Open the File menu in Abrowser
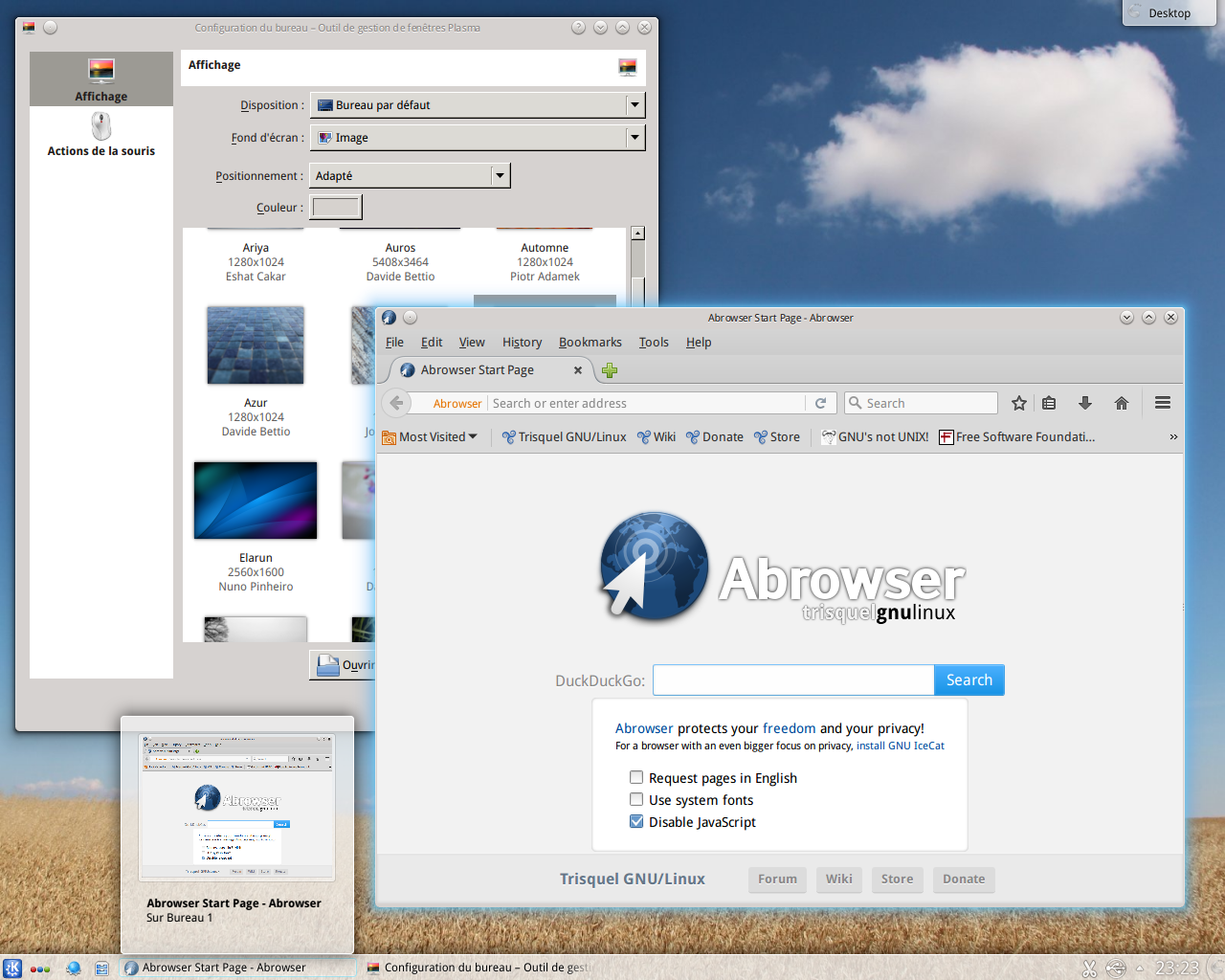The image size is (1225, 980). (394, 343)
